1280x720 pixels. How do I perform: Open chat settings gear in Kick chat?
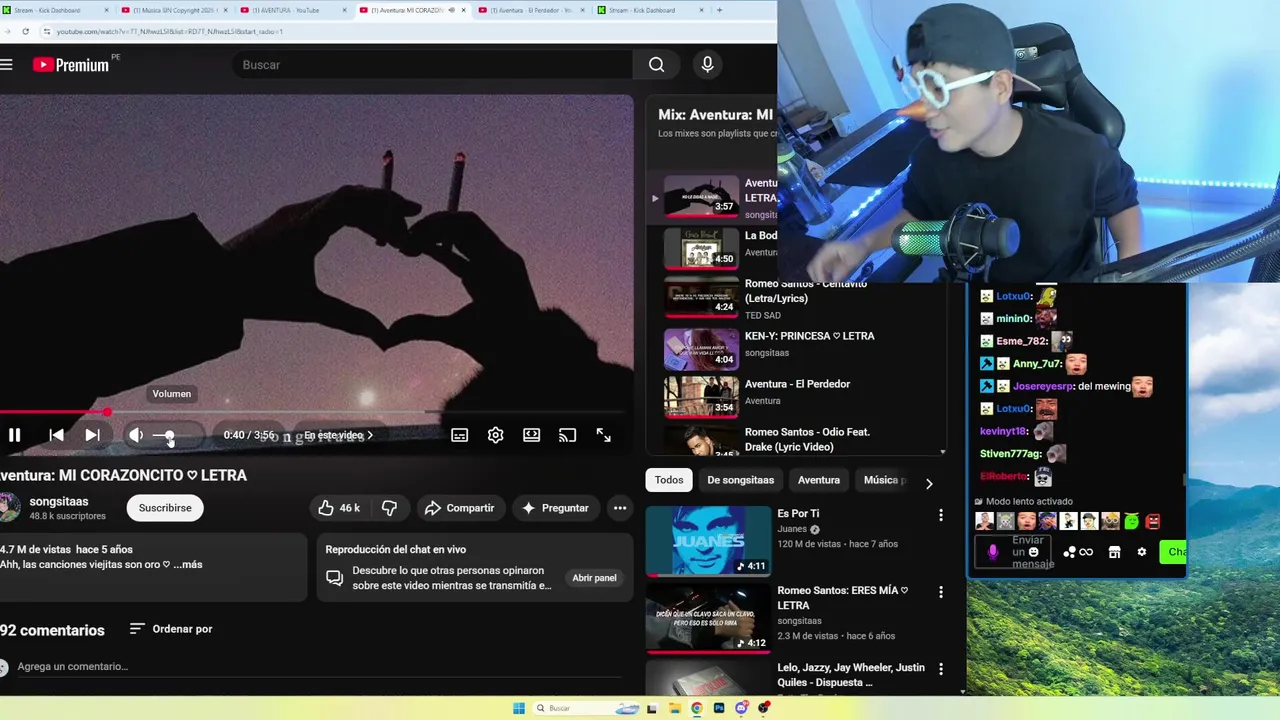(x=1142, y=552)
